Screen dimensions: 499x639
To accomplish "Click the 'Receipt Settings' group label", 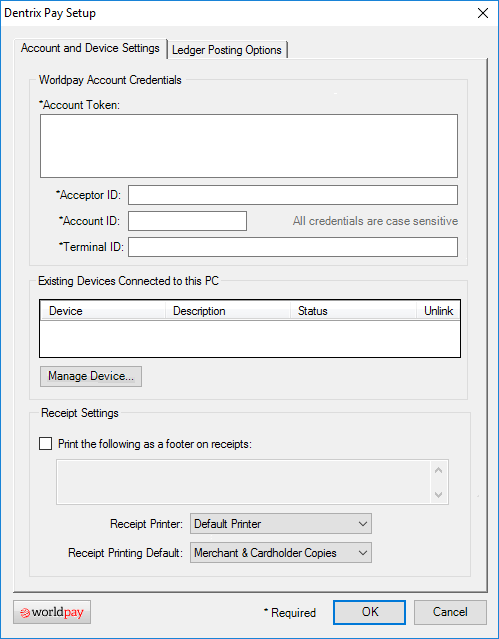I will click(80, 413).
